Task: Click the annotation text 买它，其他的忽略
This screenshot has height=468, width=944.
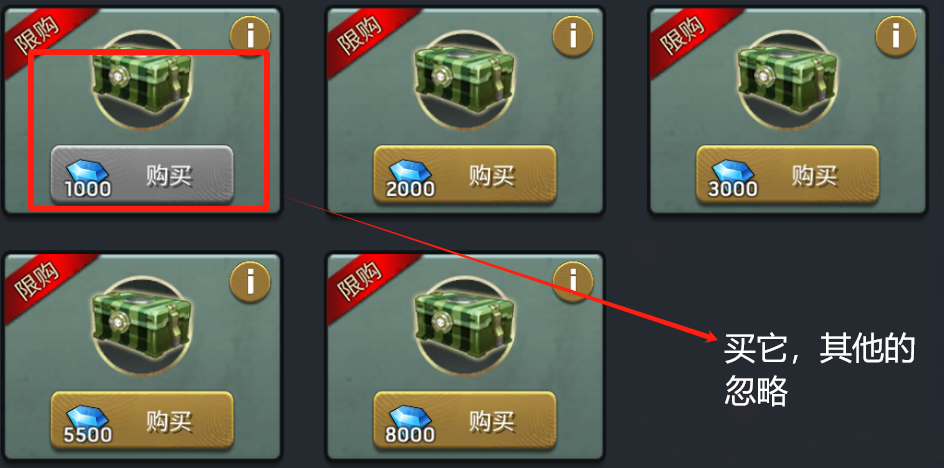Action: coord(819,370)
